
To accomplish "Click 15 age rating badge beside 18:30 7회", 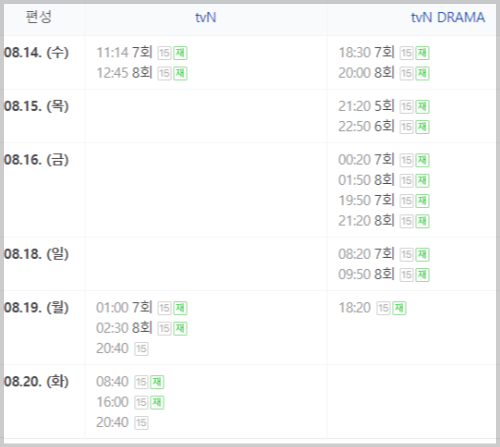I will (x=406, y=53).
